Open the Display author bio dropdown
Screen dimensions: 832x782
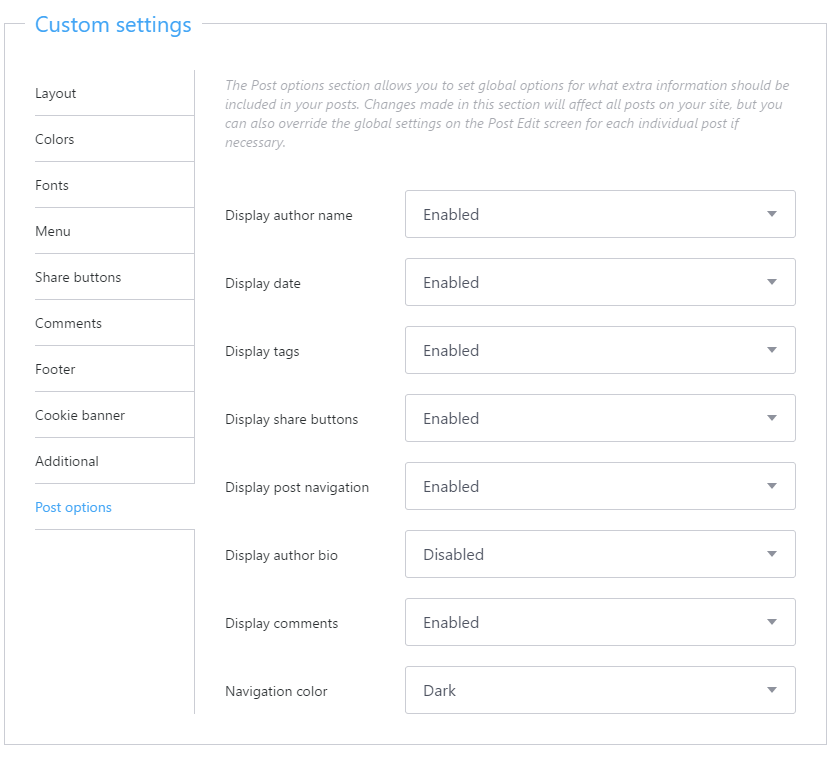(x=600, y=554)
